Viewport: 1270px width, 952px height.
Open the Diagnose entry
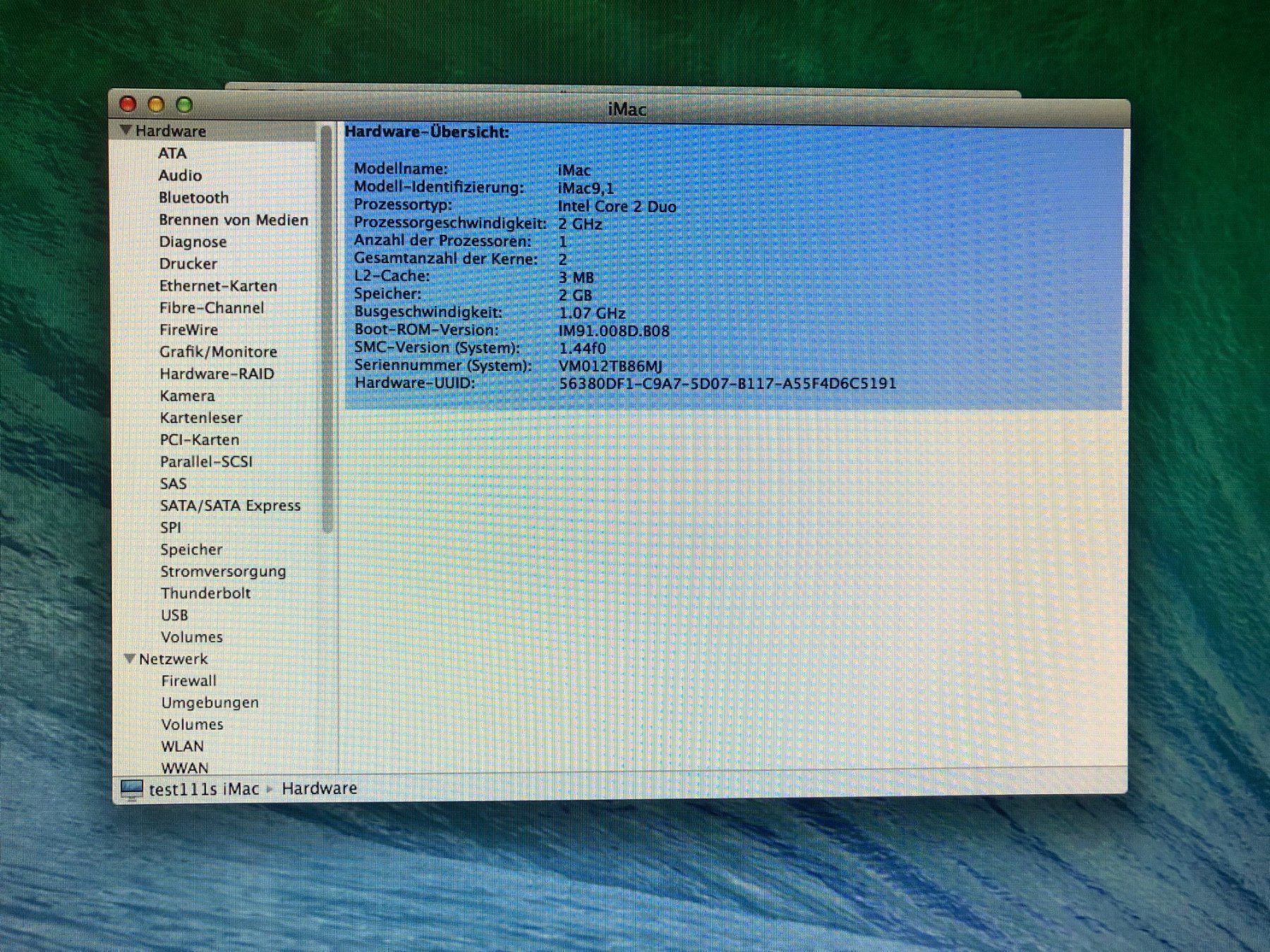pos(193,242)
